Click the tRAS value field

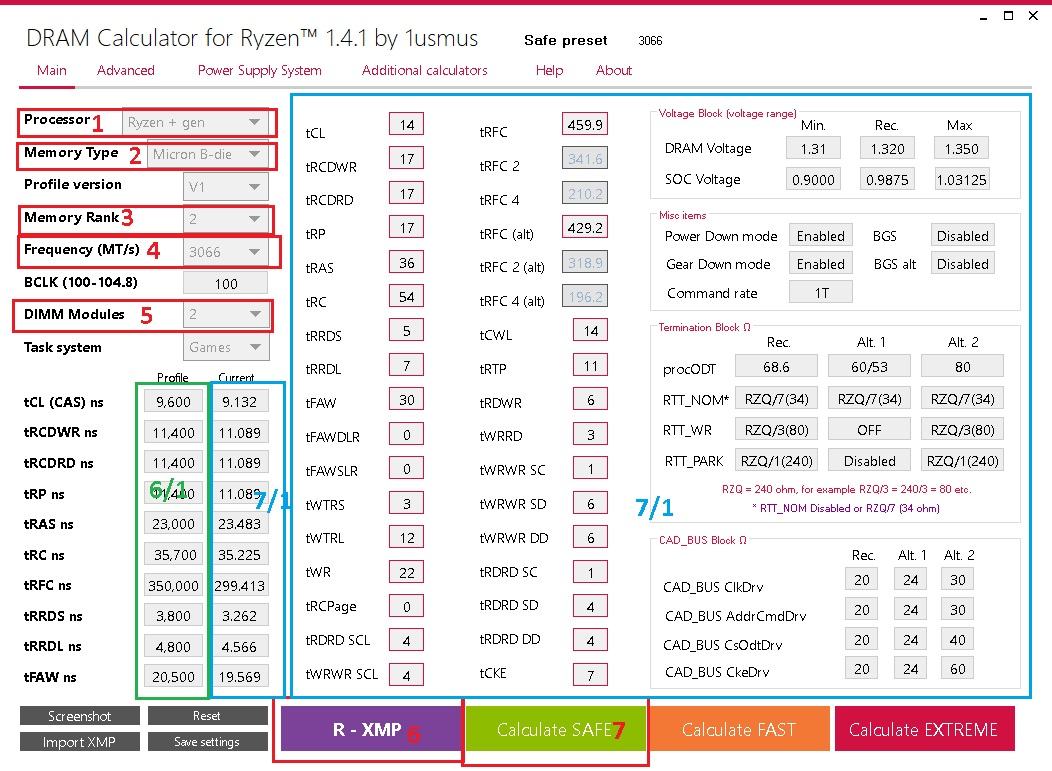coord(407,262)
